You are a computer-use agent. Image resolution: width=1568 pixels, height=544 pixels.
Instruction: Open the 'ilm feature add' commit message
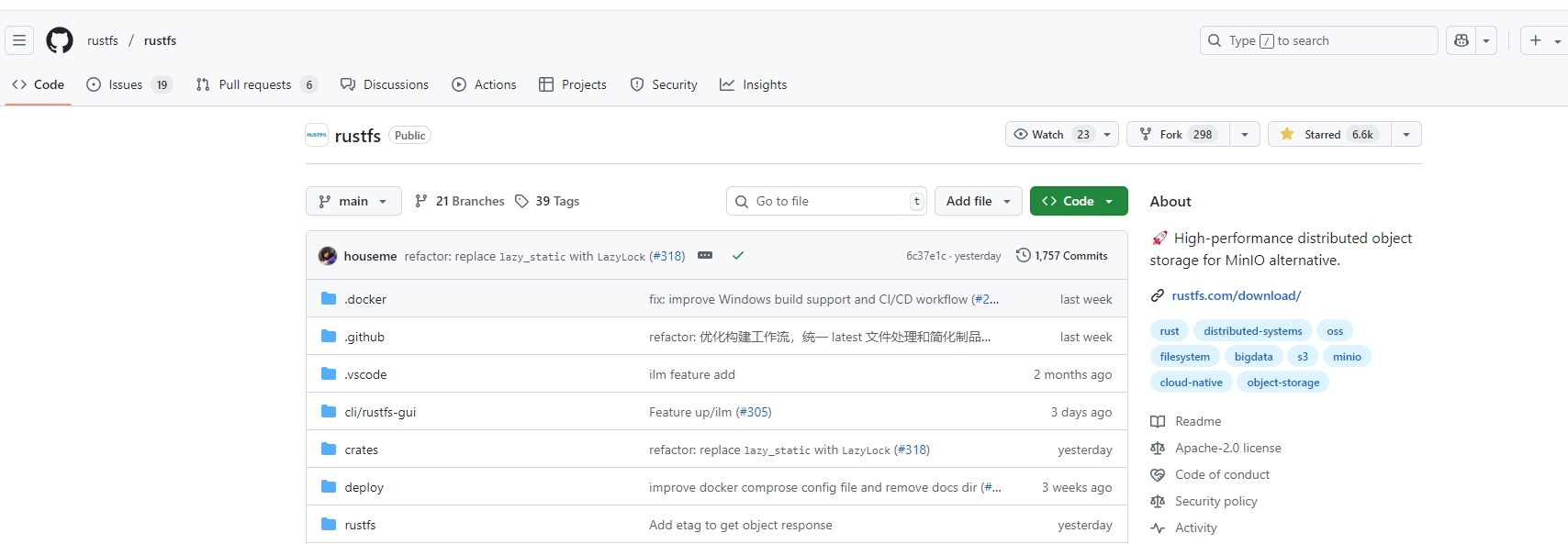[x=692, y=374]
